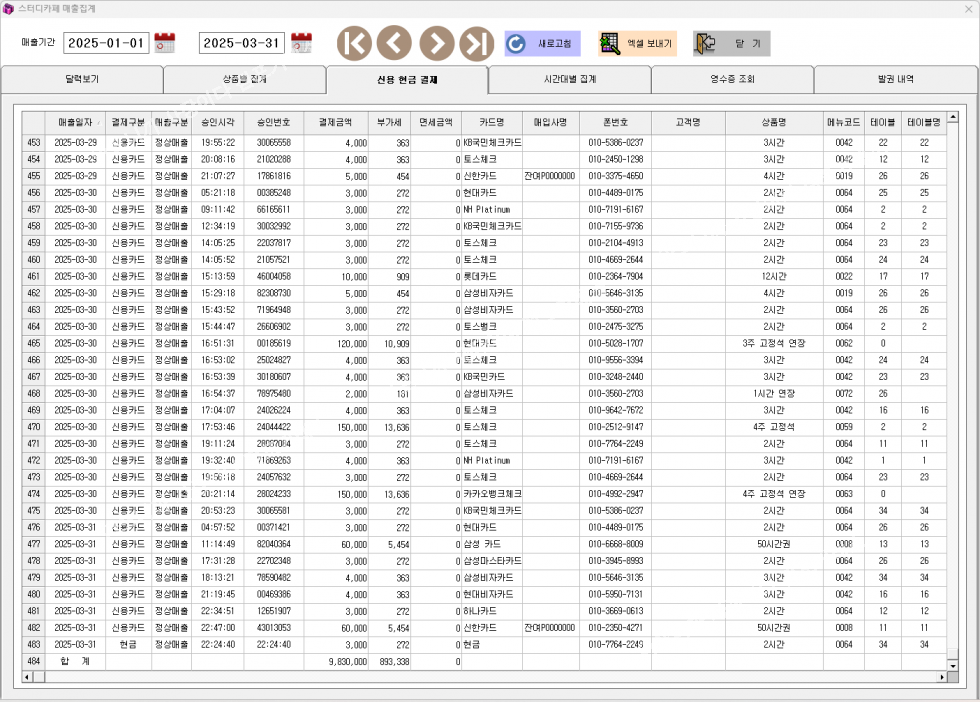Click the 120,000 payment amount cell
This screenshot has width=980, height=702.
point(336,343)
